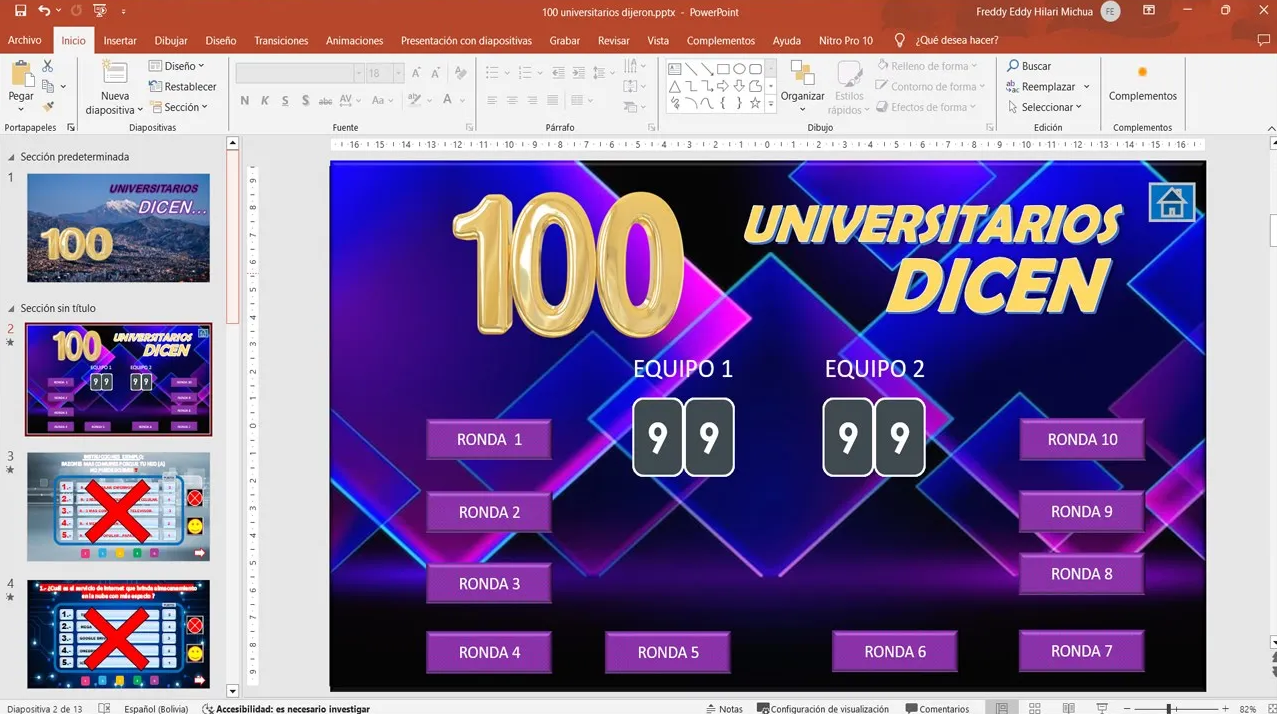
Task: Click the Save icon in quick access toolbar
Action: pos(20,11)
